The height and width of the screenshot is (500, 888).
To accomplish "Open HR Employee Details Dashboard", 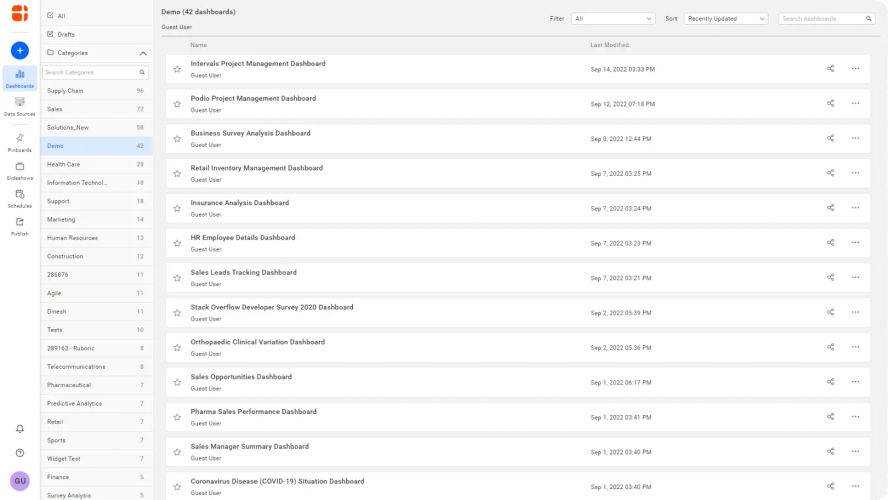I will [243, 238].
